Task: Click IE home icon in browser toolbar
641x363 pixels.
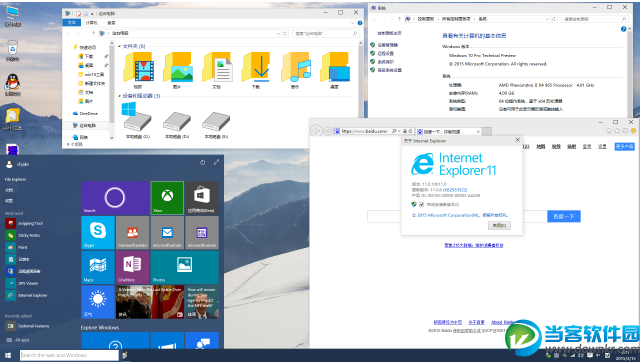Action: (609, 131)
